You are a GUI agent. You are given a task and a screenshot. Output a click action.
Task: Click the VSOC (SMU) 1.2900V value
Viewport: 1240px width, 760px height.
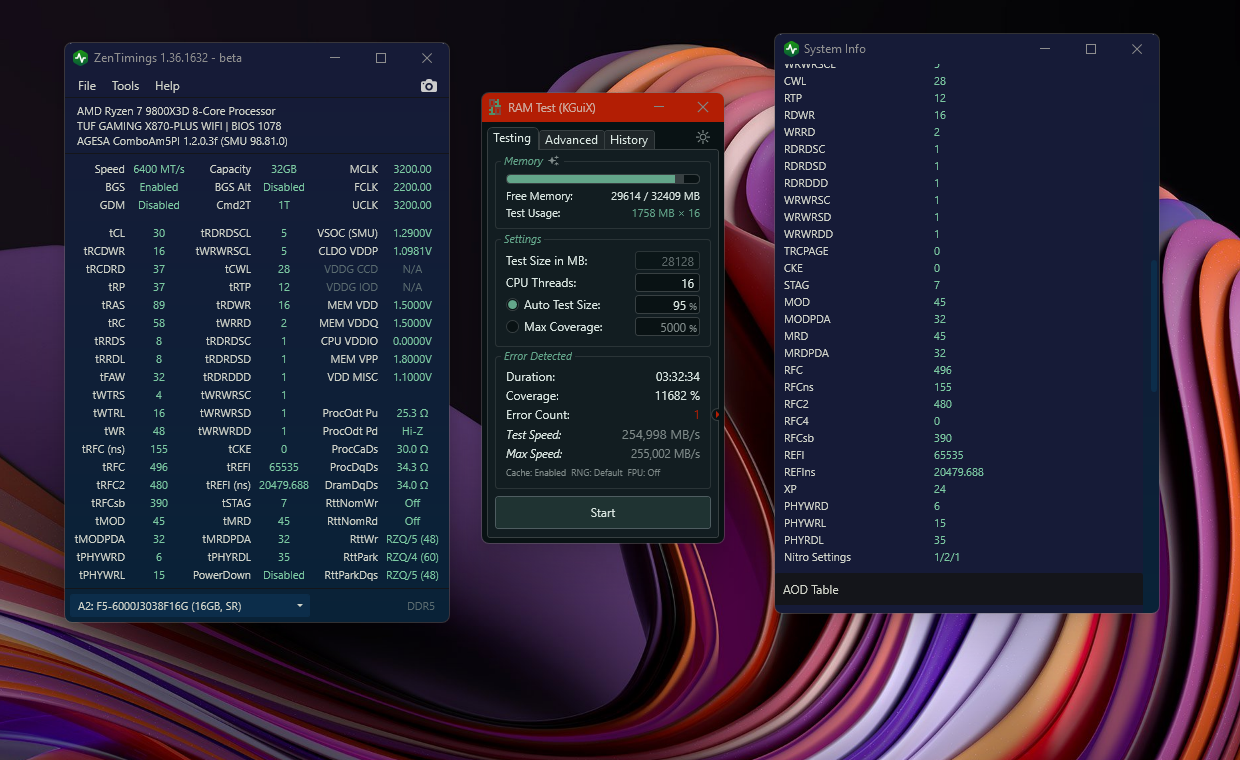[x=412, y=233]
